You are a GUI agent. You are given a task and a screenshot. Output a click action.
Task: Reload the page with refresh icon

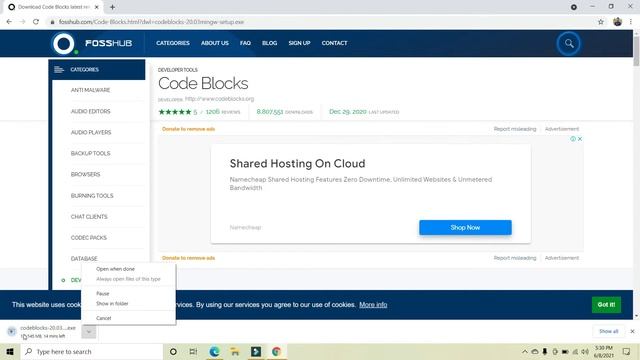pyautogui.click(x=36, y=22)
